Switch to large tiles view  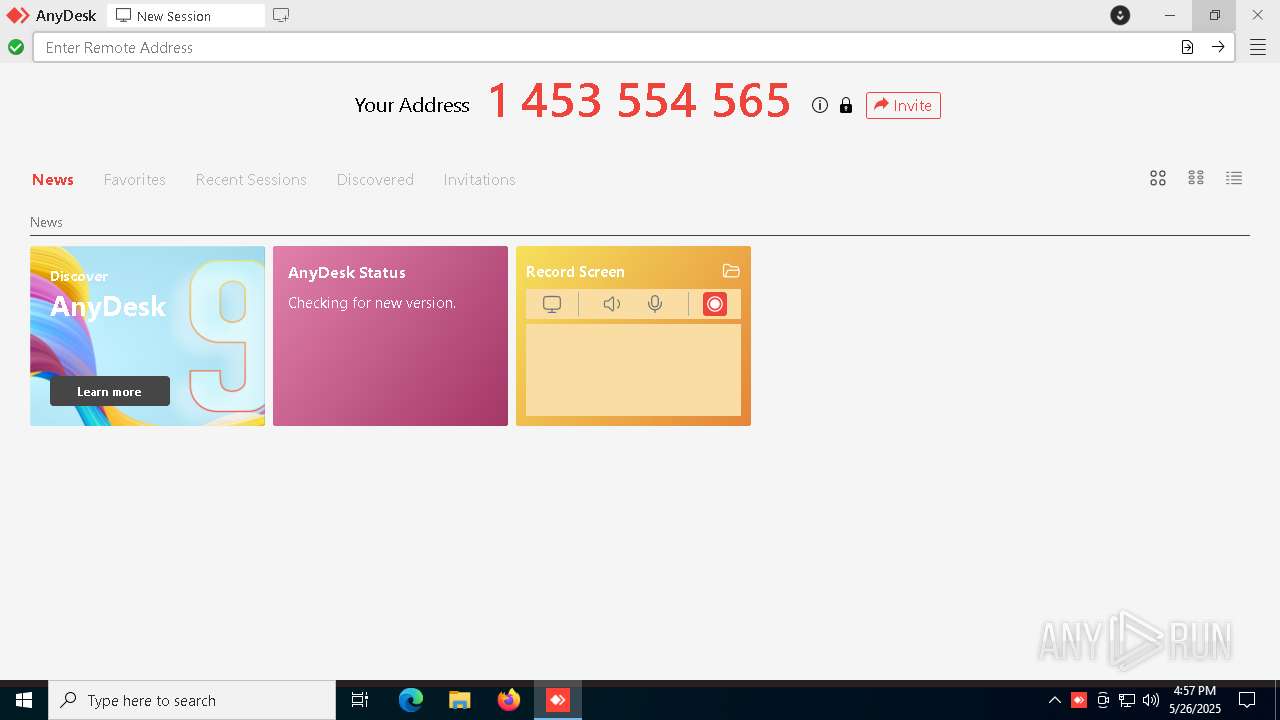point(1158,178)
